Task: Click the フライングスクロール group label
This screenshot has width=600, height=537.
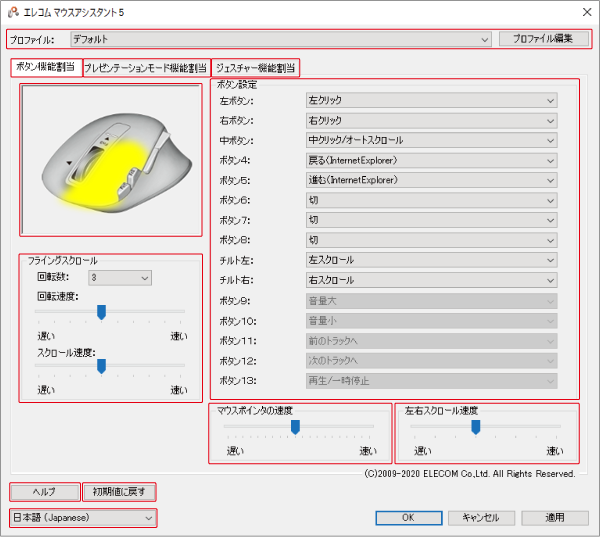Action: click(62, 261)
